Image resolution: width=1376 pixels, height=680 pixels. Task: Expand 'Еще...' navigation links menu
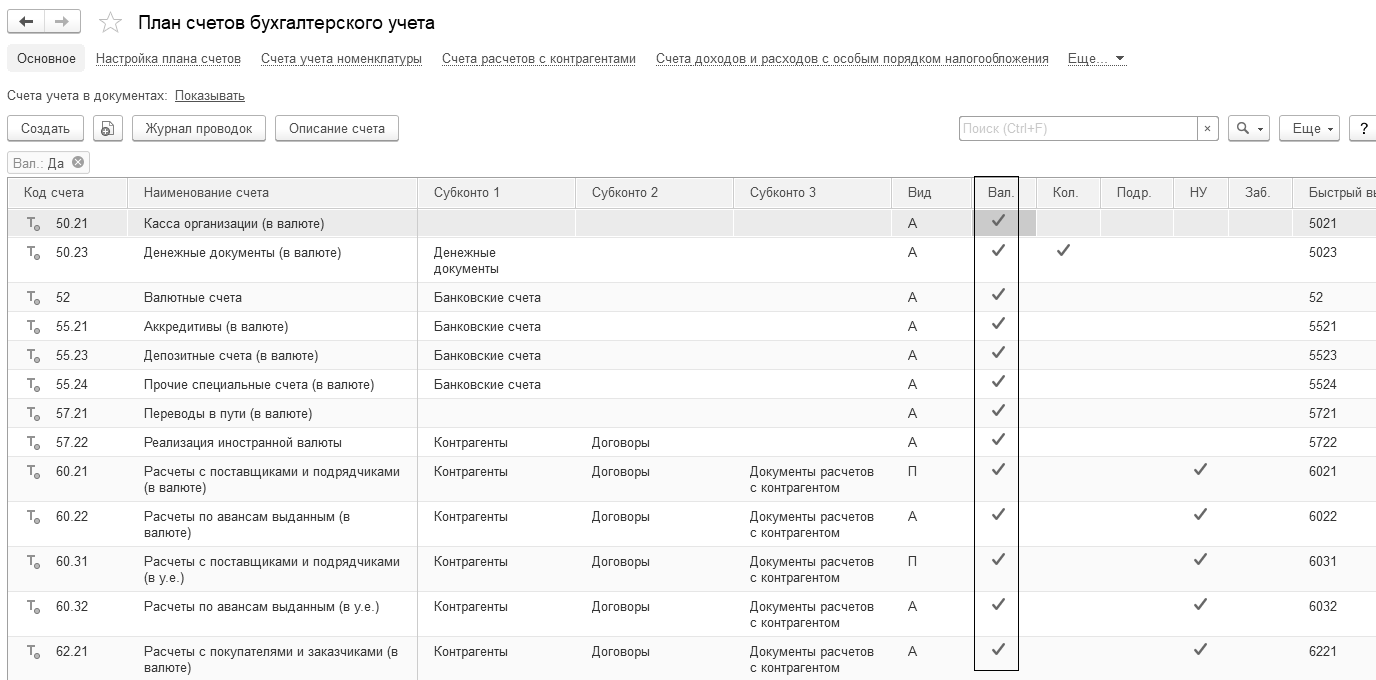pyautogui.click(x=1096, y=59)
